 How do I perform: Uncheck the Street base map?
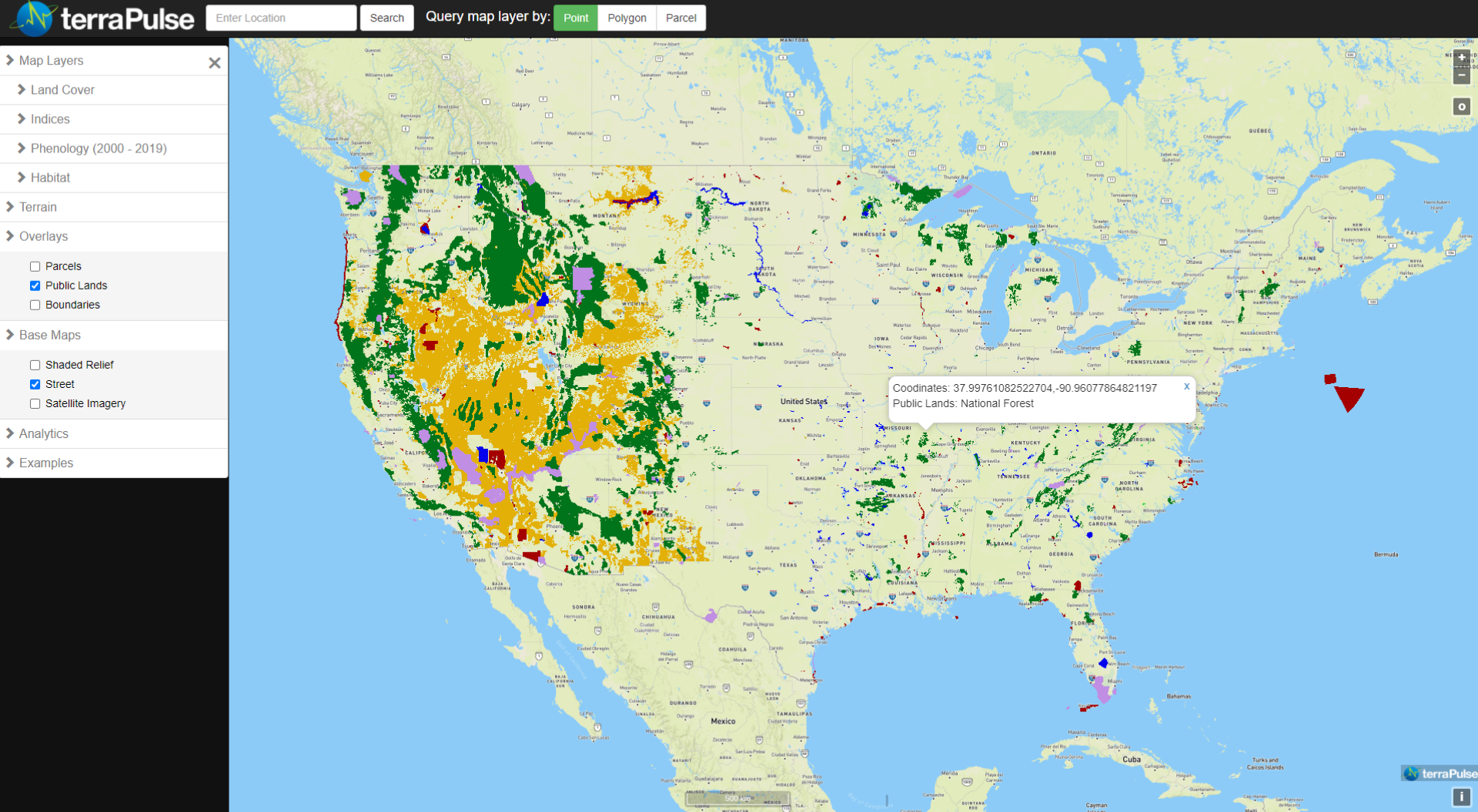click(x=35, y=384)
